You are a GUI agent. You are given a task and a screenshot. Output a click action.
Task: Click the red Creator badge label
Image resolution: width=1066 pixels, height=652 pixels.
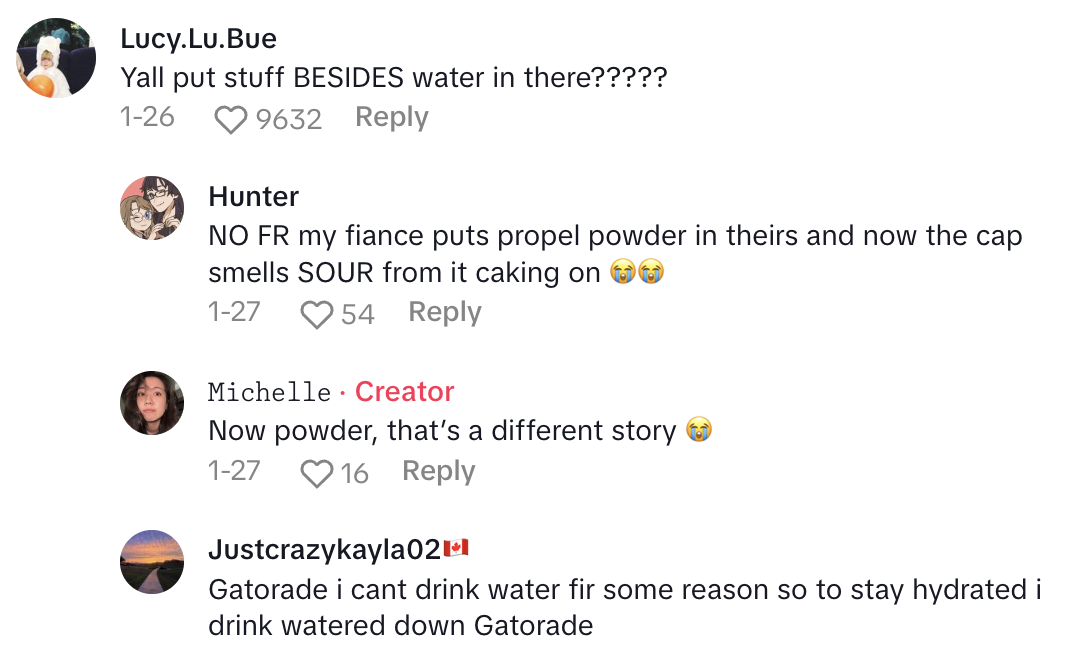(x=404, y=392)
